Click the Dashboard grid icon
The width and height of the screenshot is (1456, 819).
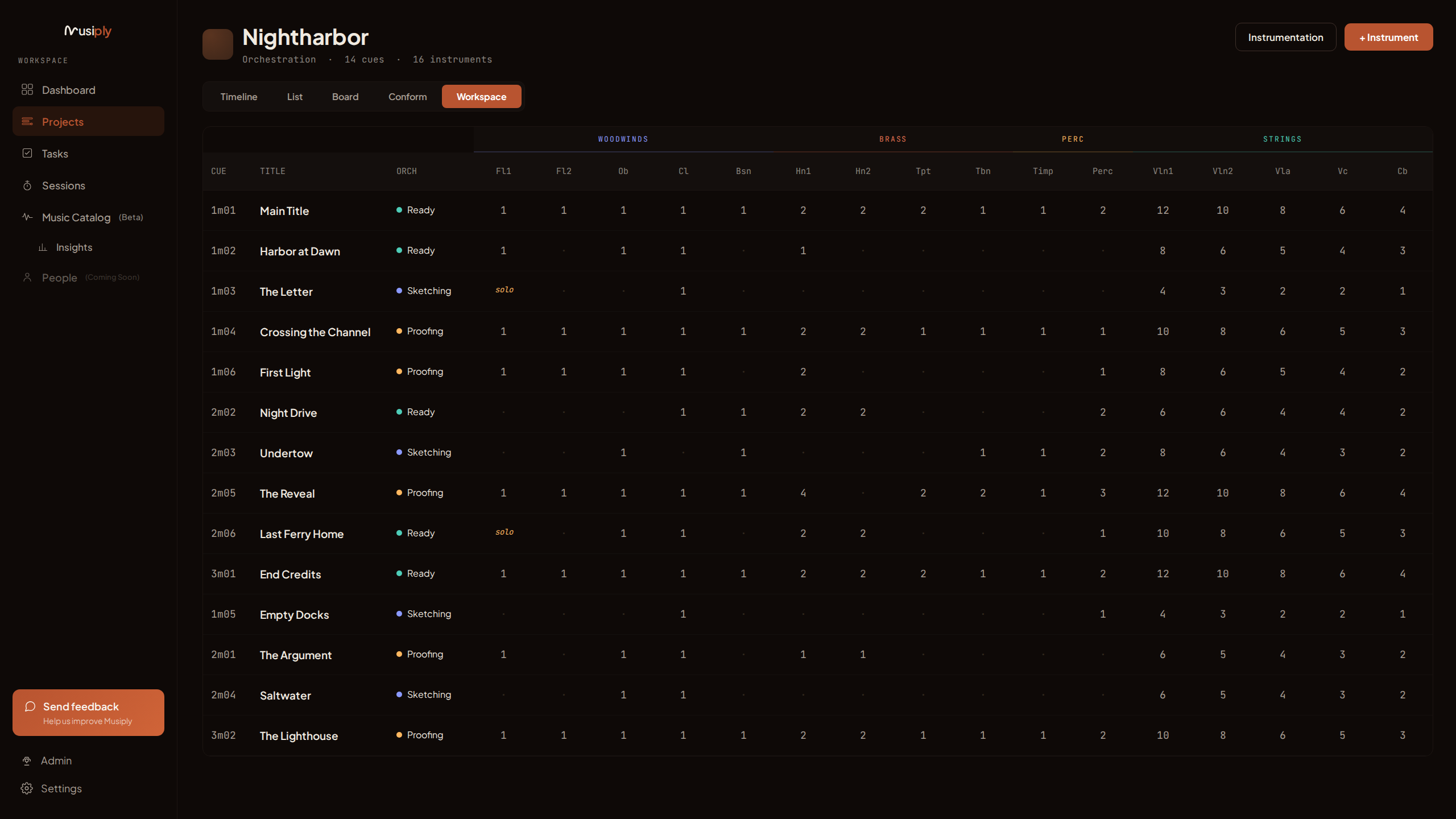[27, 89]
